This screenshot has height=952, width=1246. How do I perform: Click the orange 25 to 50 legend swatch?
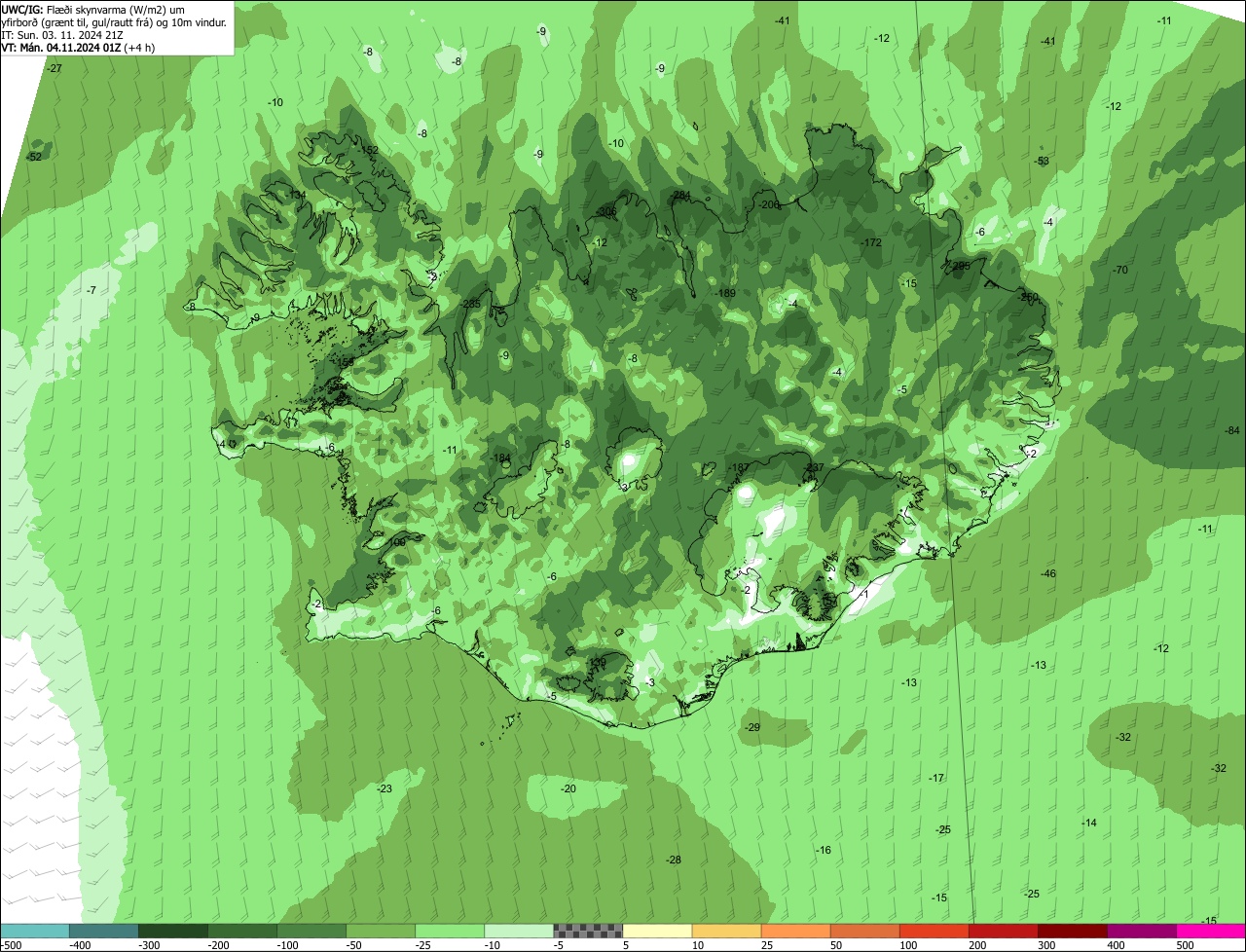pos(795,931)
